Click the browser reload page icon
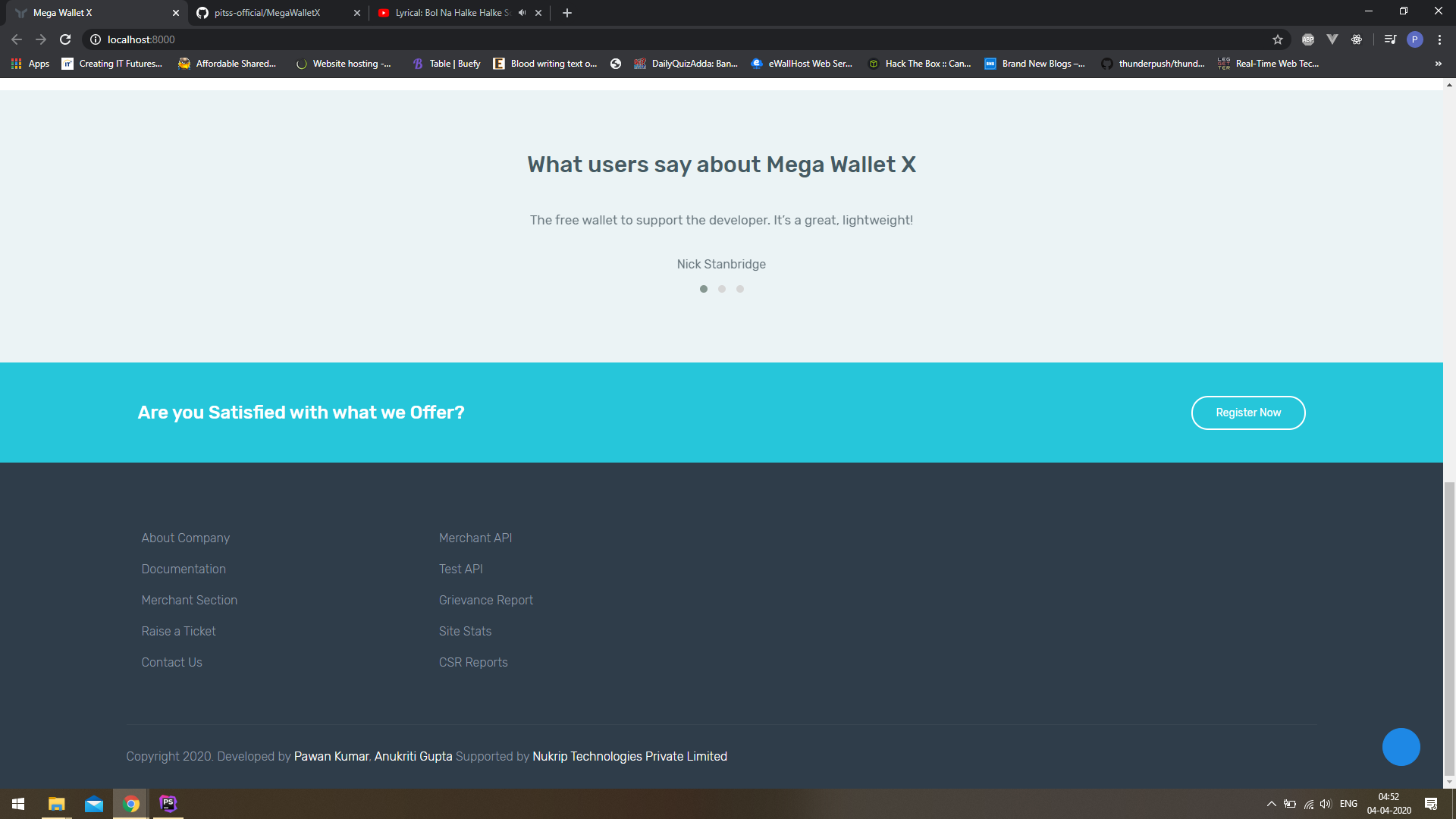Screen dimensions: 1456x819 [x=65, y=39]
